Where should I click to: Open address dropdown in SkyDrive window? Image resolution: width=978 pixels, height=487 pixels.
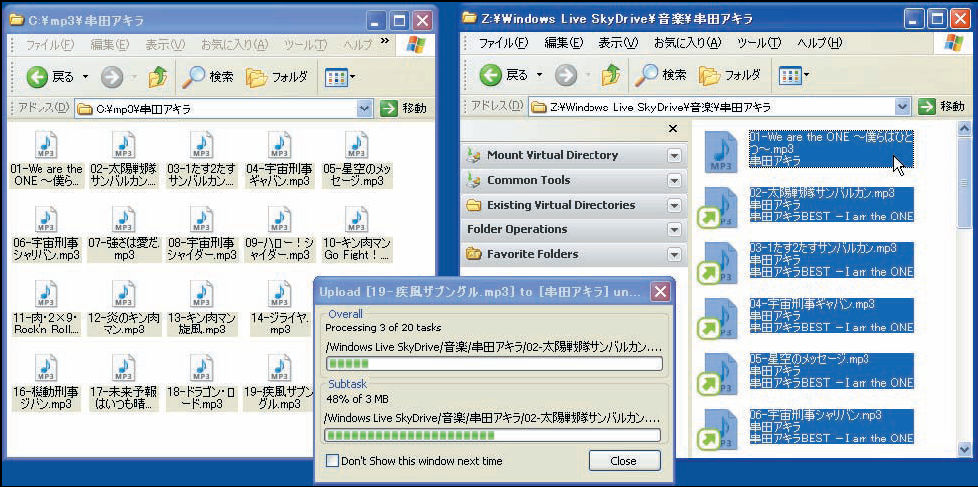click(902, 107)
